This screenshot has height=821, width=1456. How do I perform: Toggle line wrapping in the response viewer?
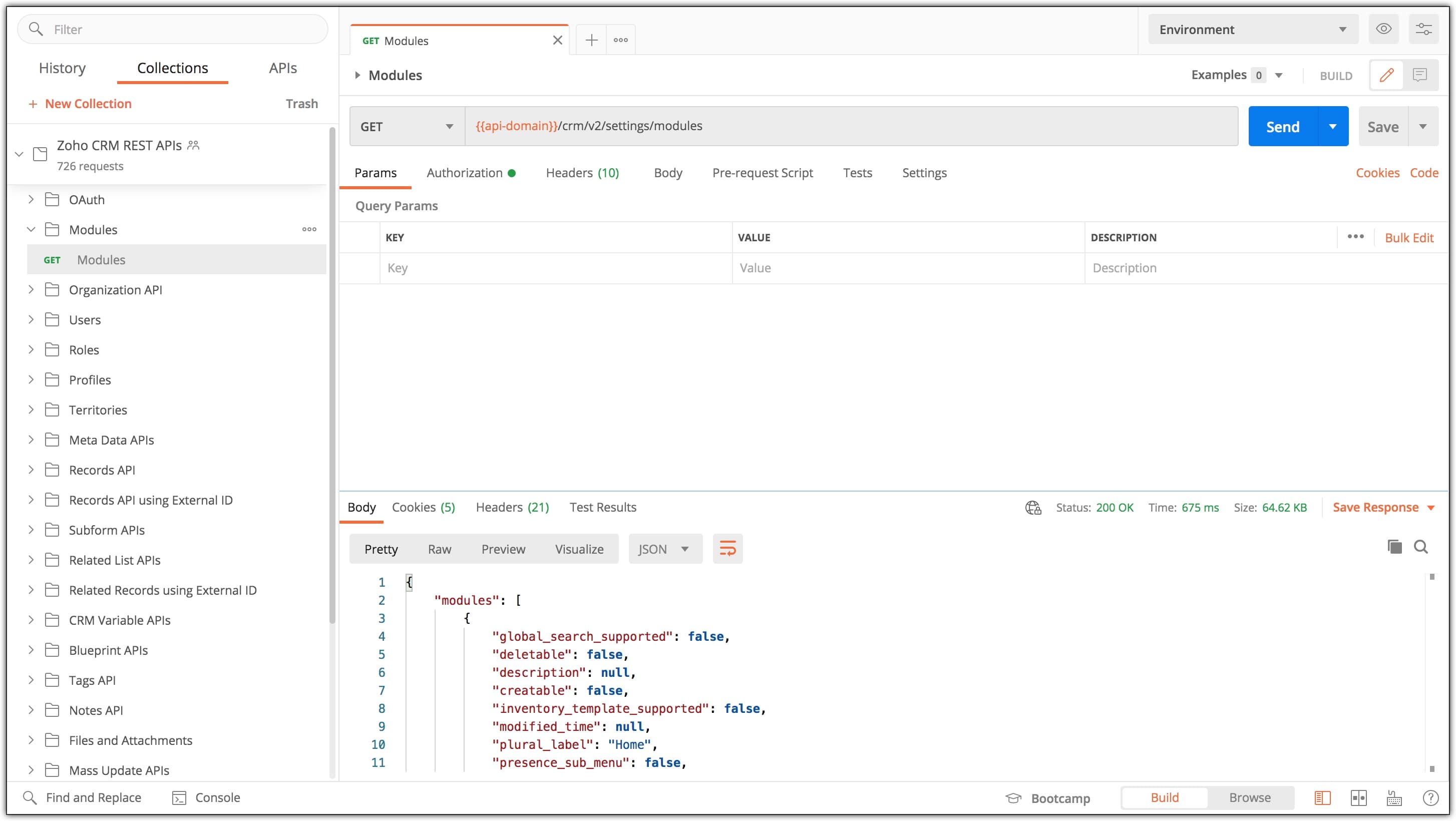(x=727, y=548)
